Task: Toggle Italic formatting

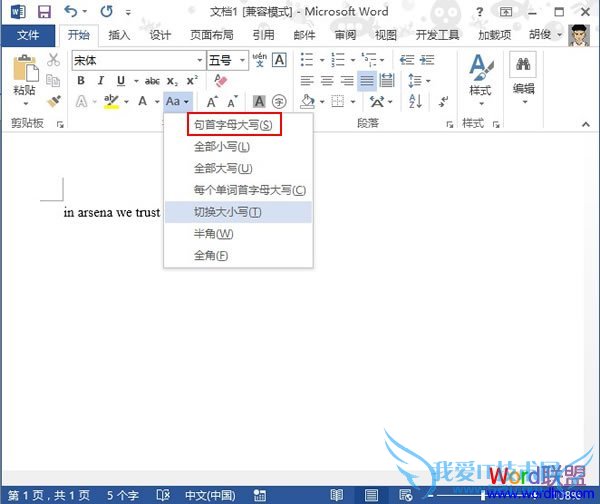Action: point(101,80)
